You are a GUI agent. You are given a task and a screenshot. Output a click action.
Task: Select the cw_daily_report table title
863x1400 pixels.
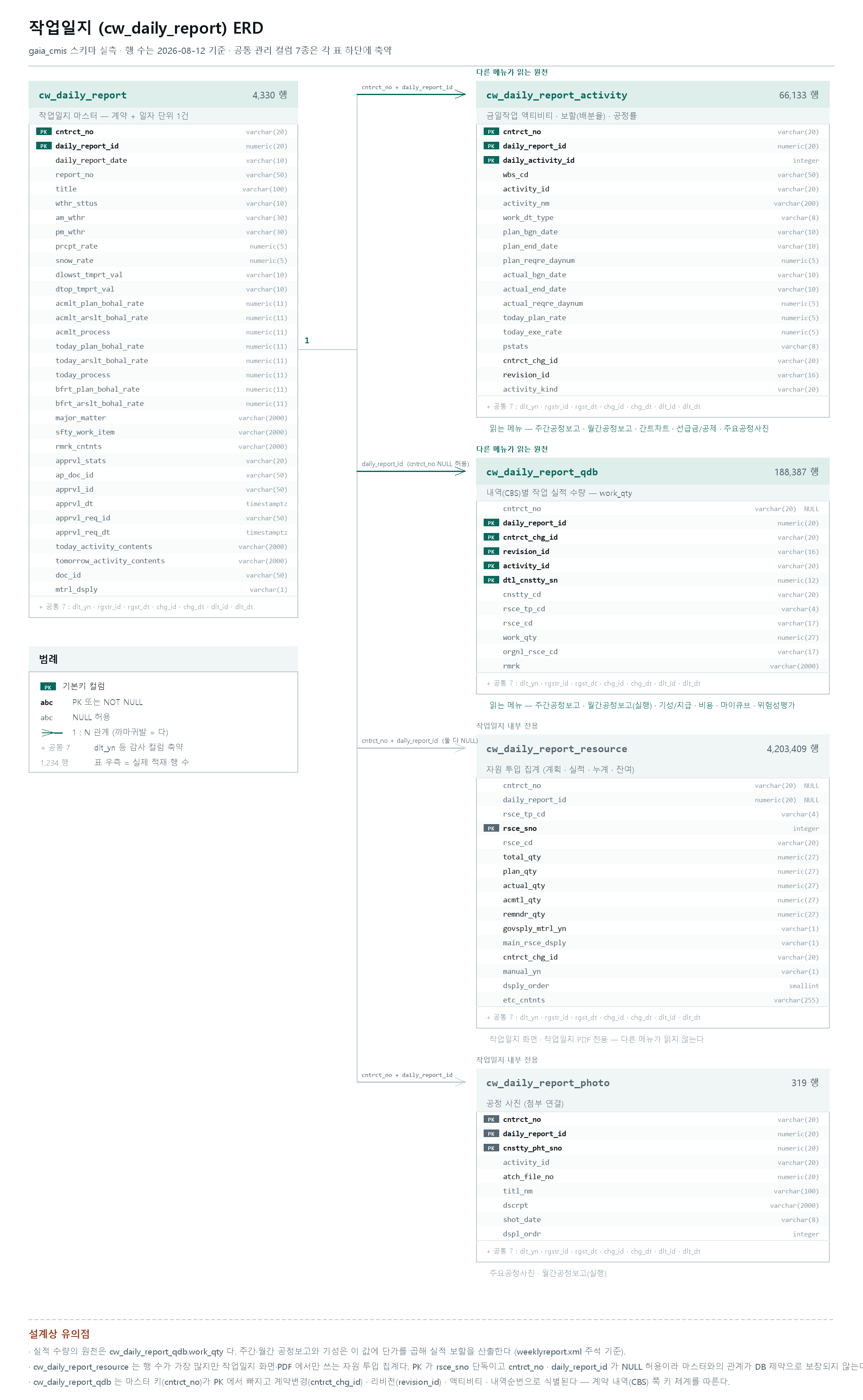click(x=83, y=95)
